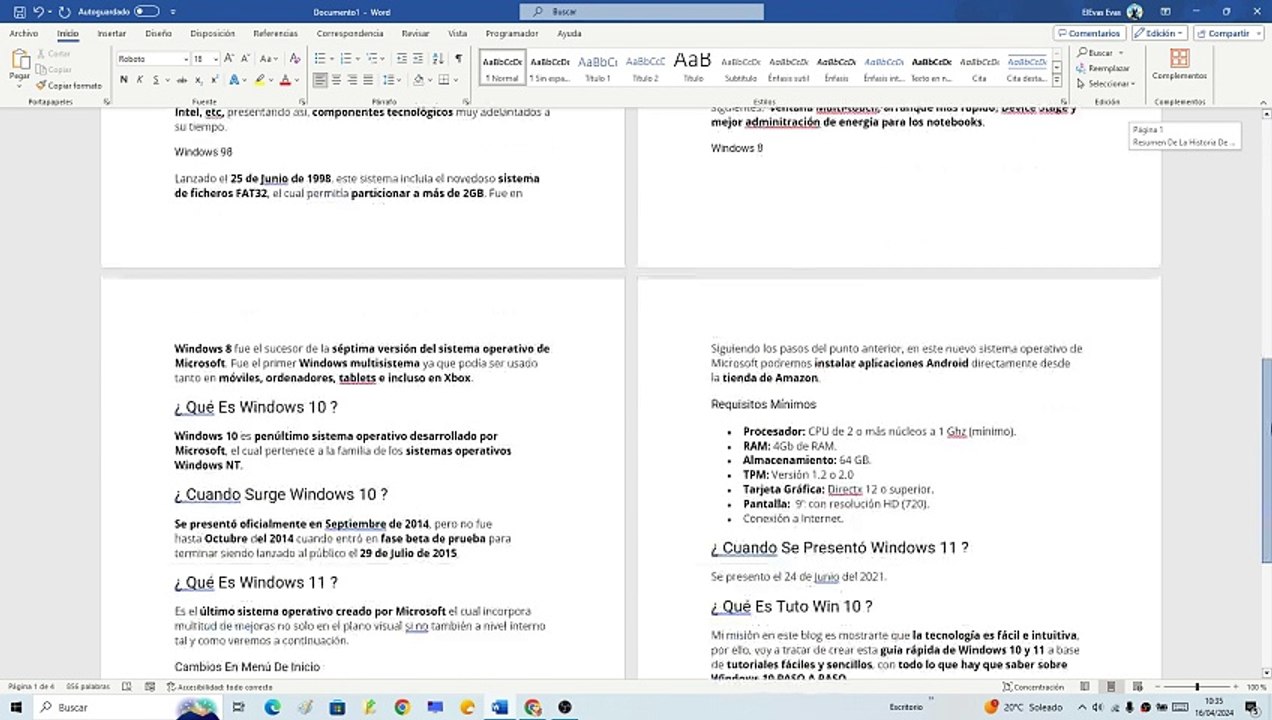The height and width of the screenshot is (720, 1272).
Task: Adjust the zoom slider in status bar
Action: (x=1197, y=687)
